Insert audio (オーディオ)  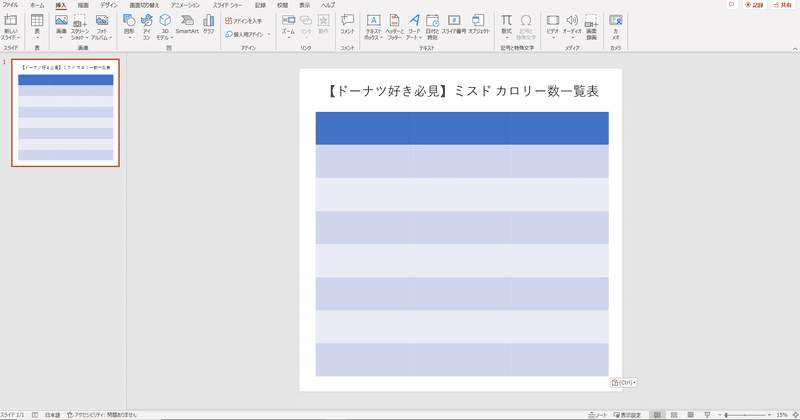pos(572,27)
